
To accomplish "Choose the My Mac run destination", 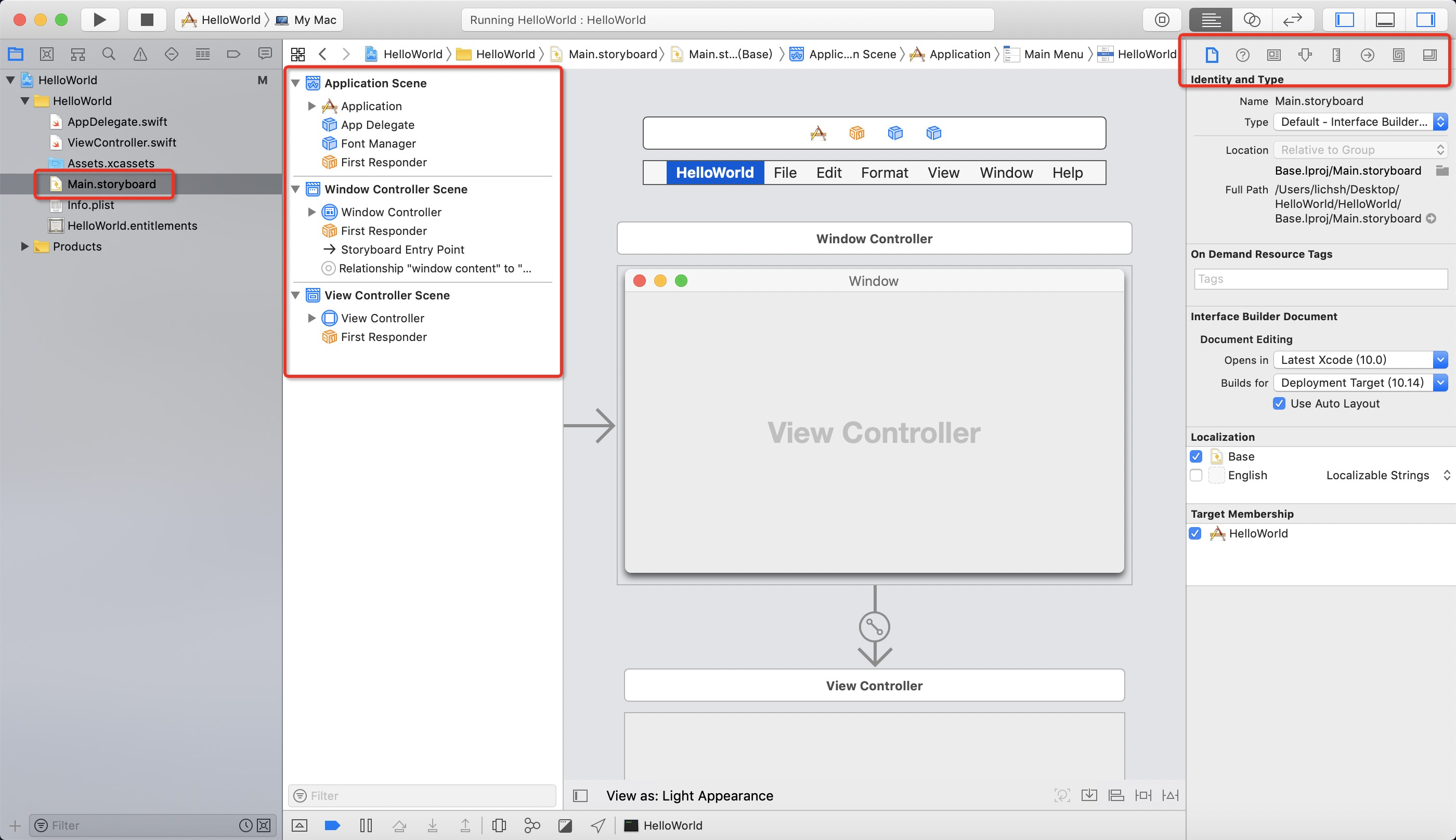I will click(x=306, y=20).
